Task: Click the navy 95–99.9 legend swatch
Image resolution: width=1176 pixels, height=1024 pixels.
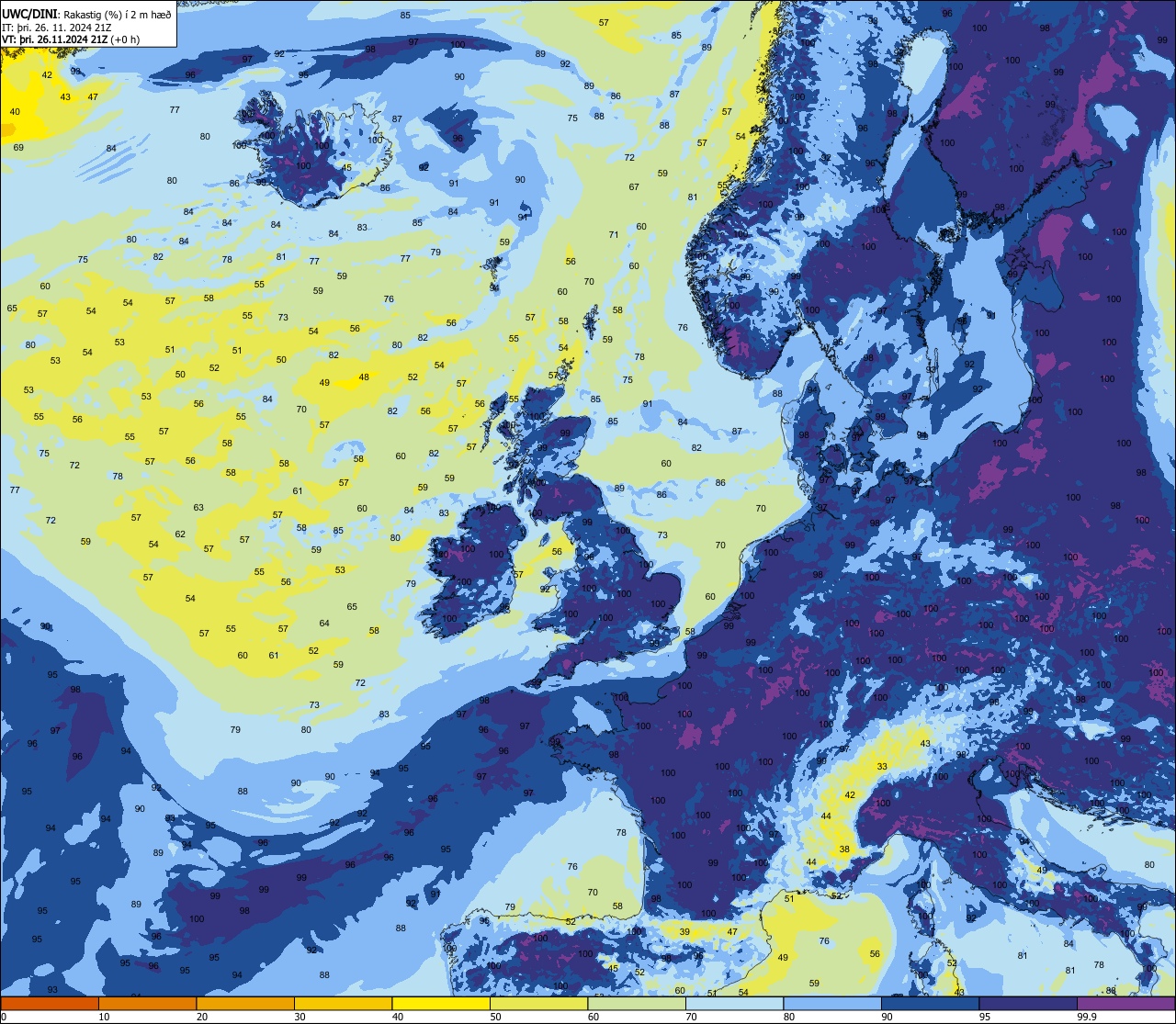Action: (1028, 1003)
